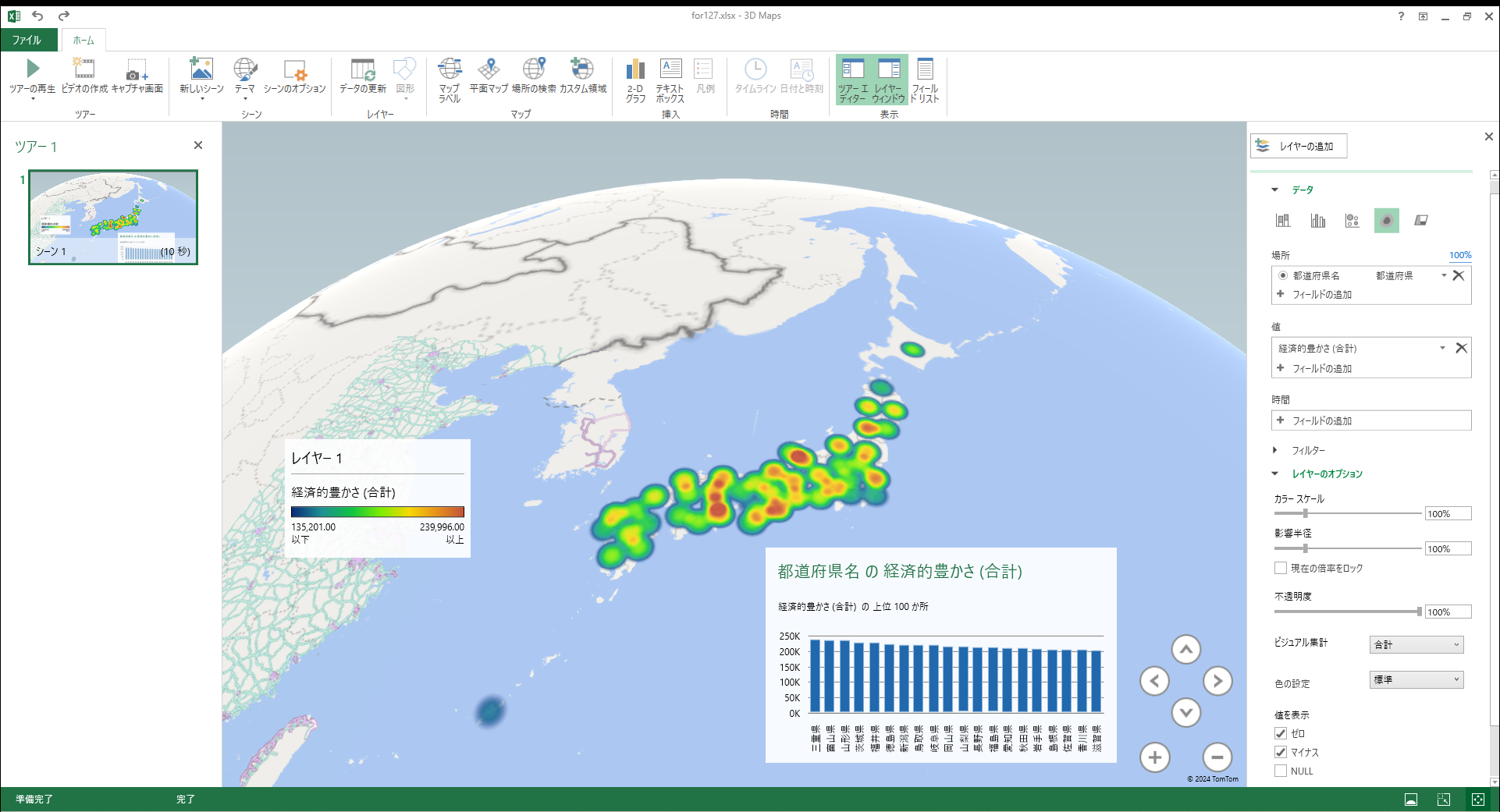The height and width of the screenshot is (812, 1500).
Task: Click フィールドの追加 under 時間
Action: [1321, 420]
